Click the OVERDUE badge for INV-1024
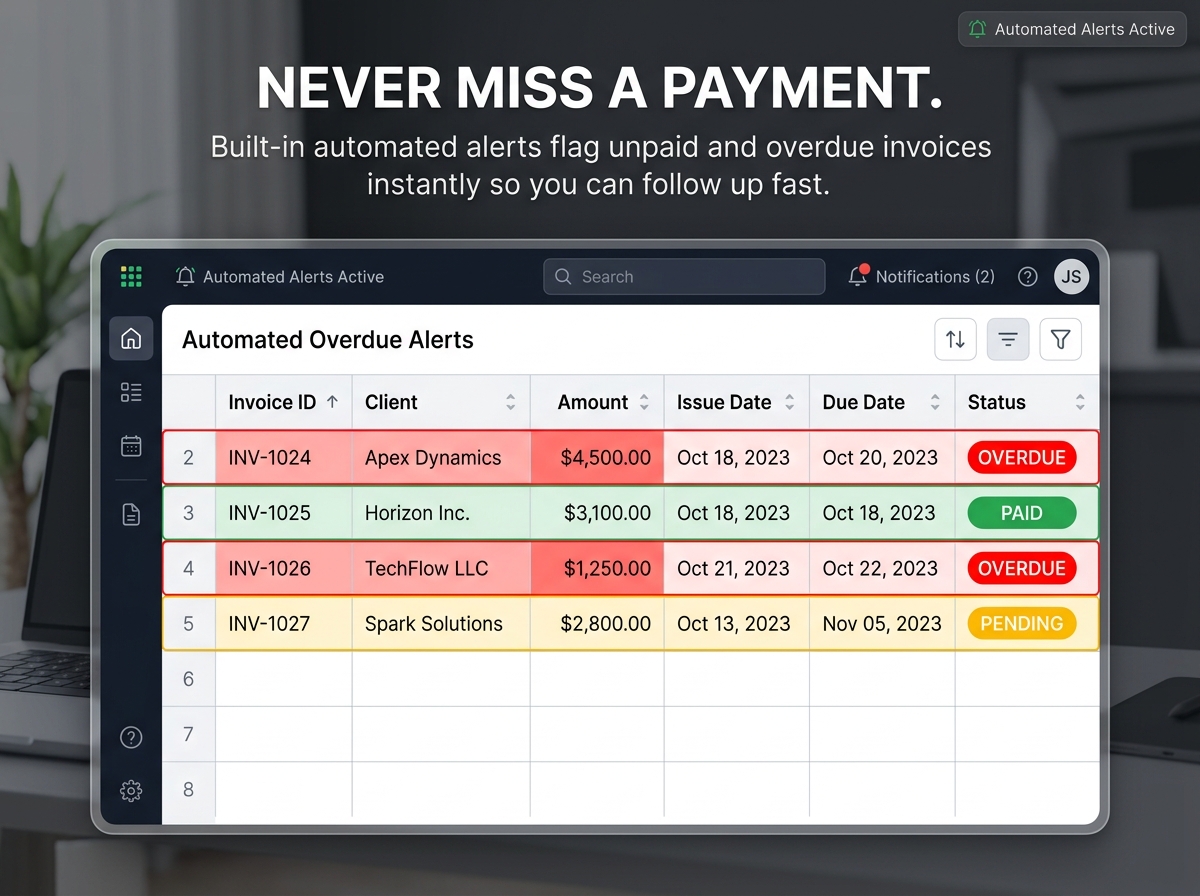The height and width of the screenshot is (896, 1200). coord(1021,458)
